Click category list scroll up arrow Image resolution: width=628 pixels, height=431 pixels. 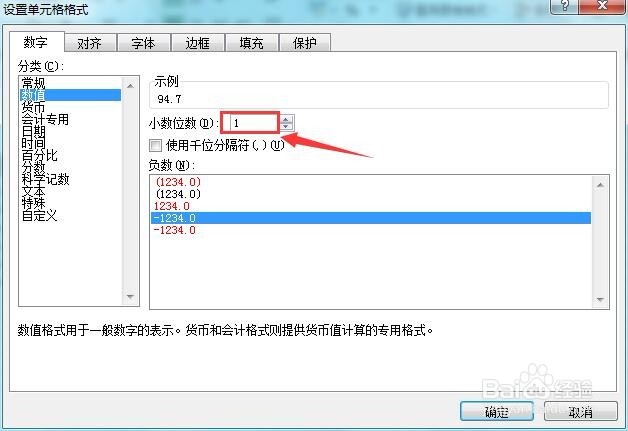(x=130, y=86)
